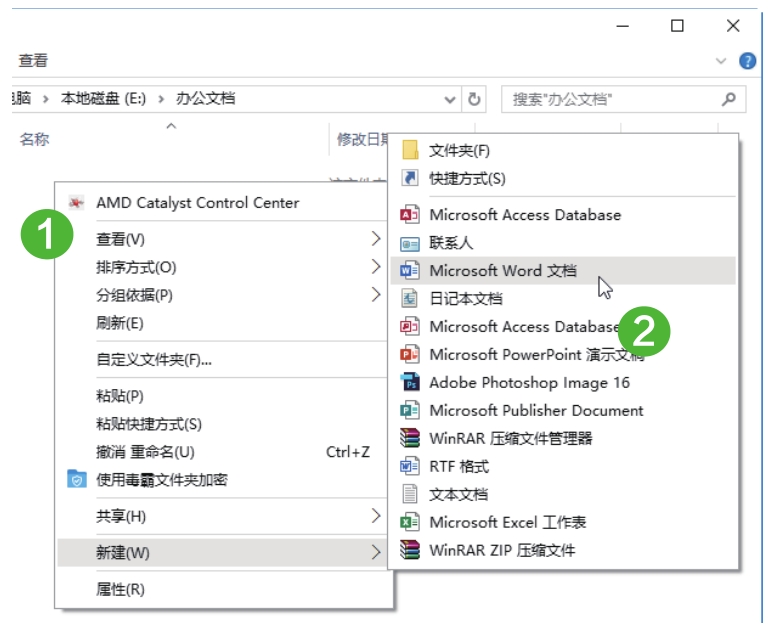771x632 pixels.
Task: Sort by the 名称 column header
Action: tap(34, 139)
